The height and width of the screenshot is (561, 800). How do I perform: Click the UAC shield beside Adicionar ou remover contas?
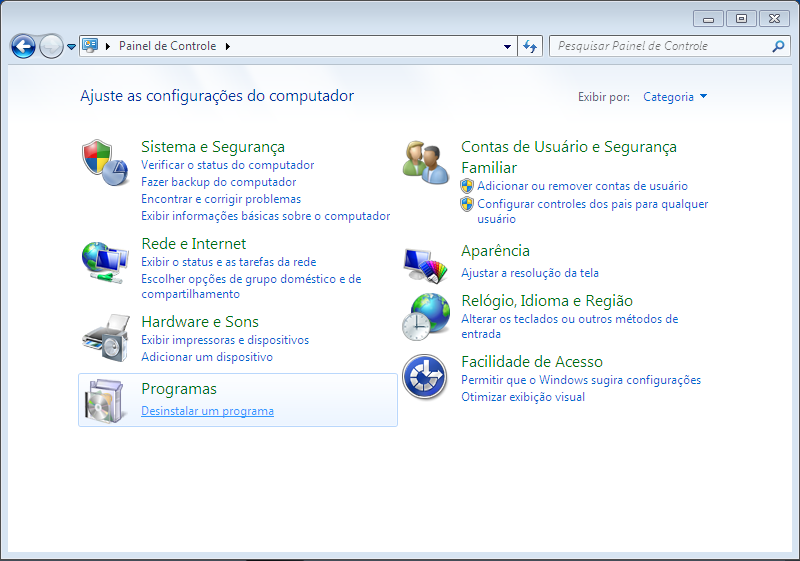[467, 186]
